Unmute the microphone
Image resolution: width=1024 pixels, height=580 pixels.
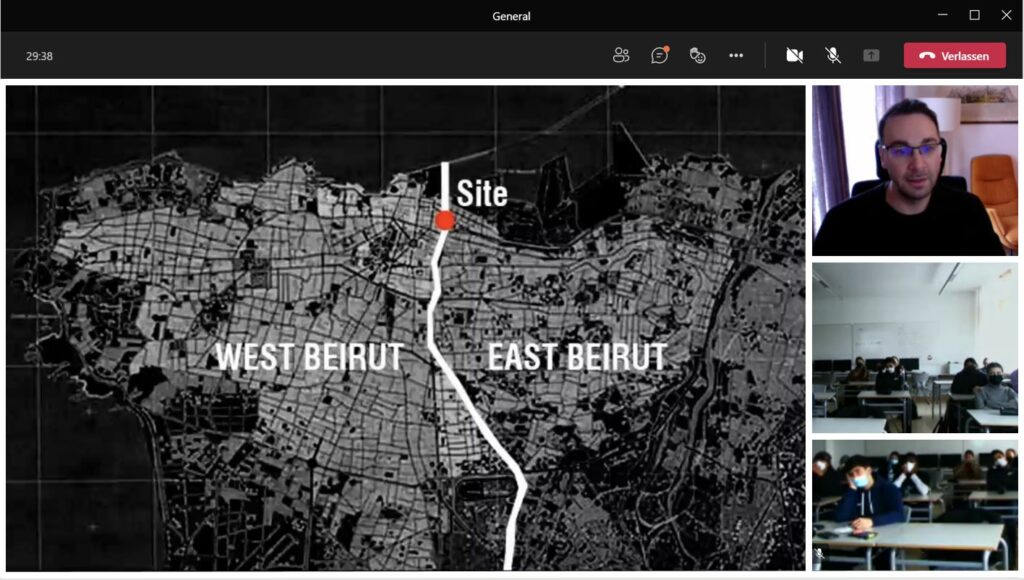coord(832,55)
